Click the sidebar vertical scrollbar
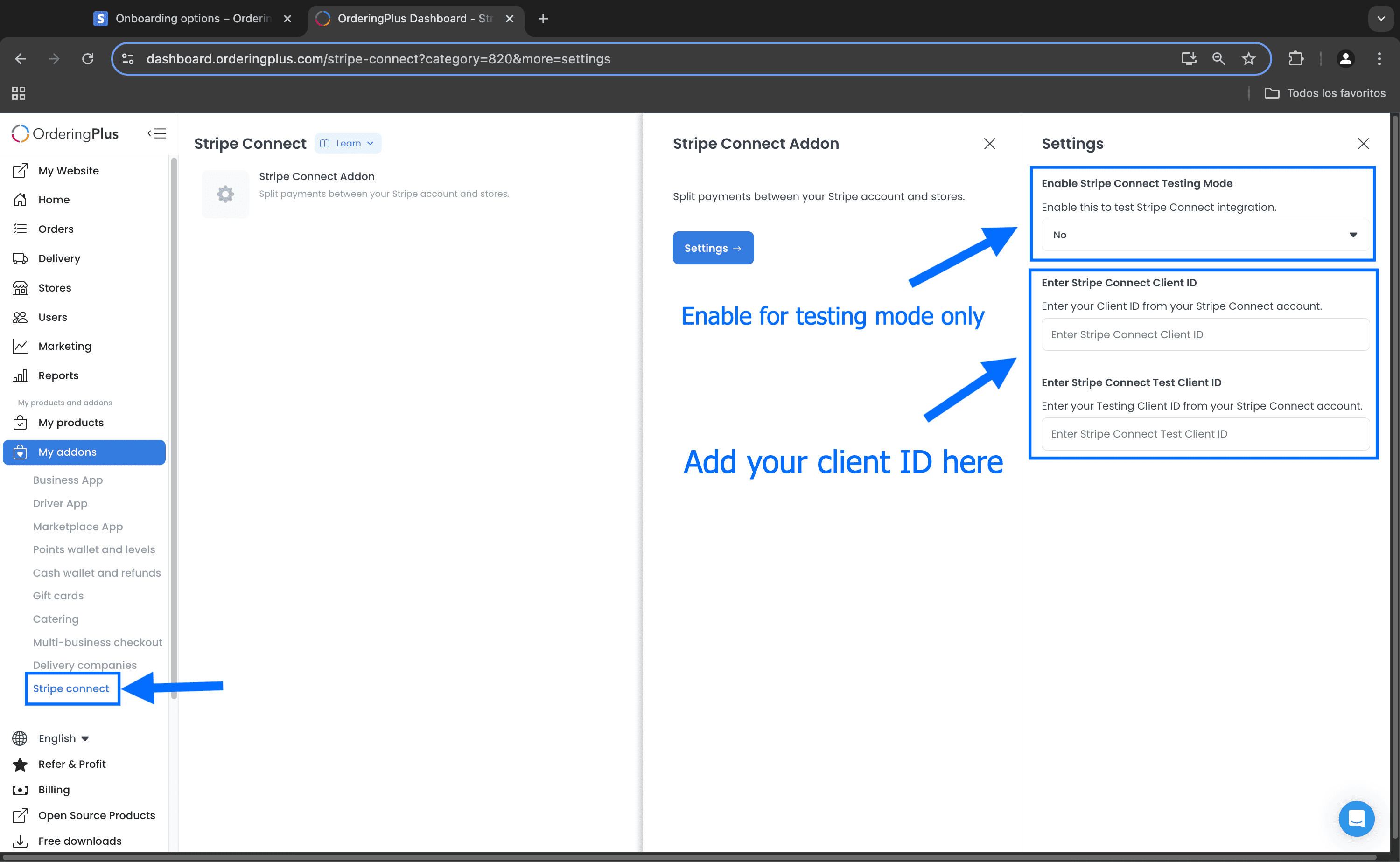 point(173,428)
